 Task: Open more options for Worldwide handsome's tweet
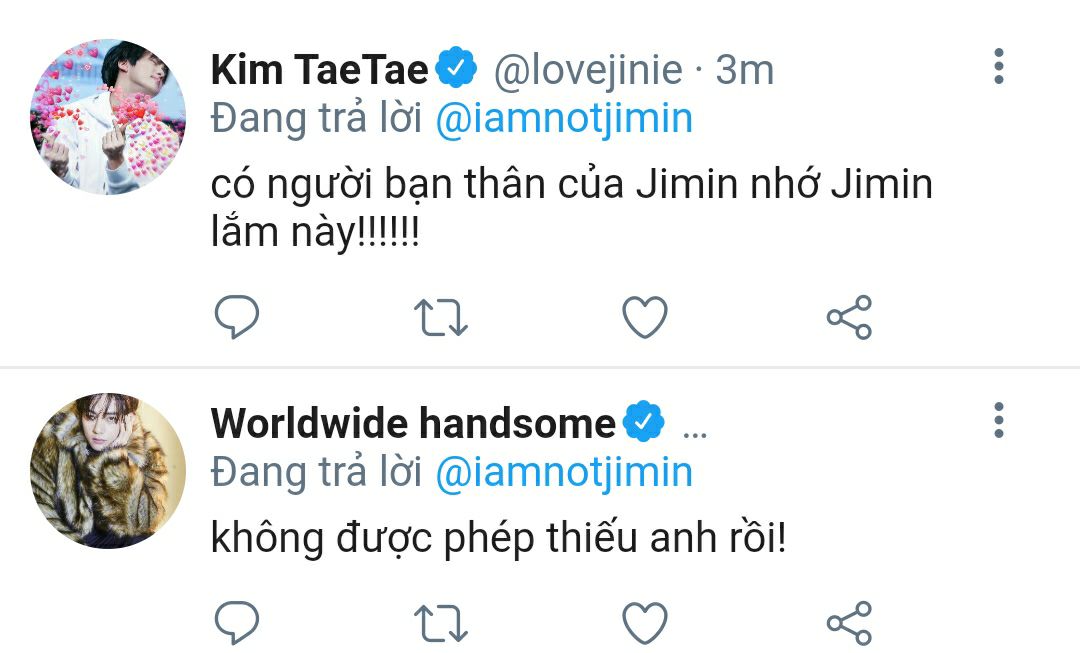(x=999, y=420)
